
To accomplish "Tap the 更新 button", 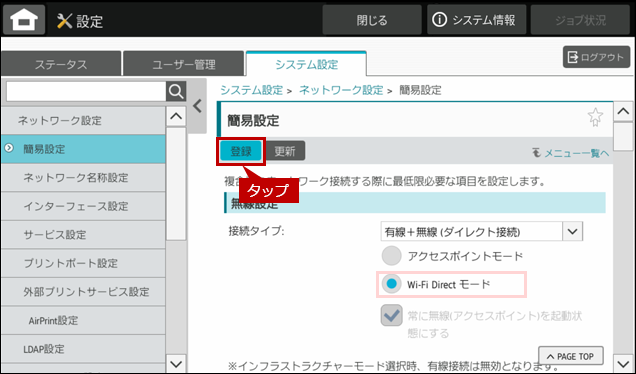I will 285,151.
